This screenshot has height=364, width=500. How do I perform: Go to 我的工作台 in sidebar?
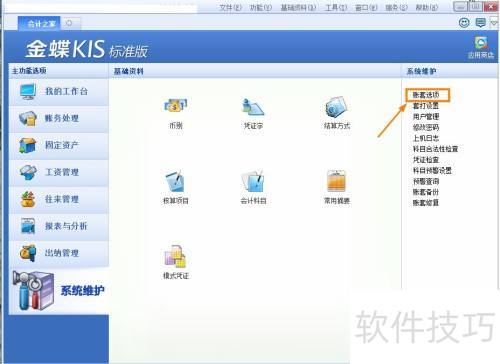pyautogui.click(x=59, y=92)
